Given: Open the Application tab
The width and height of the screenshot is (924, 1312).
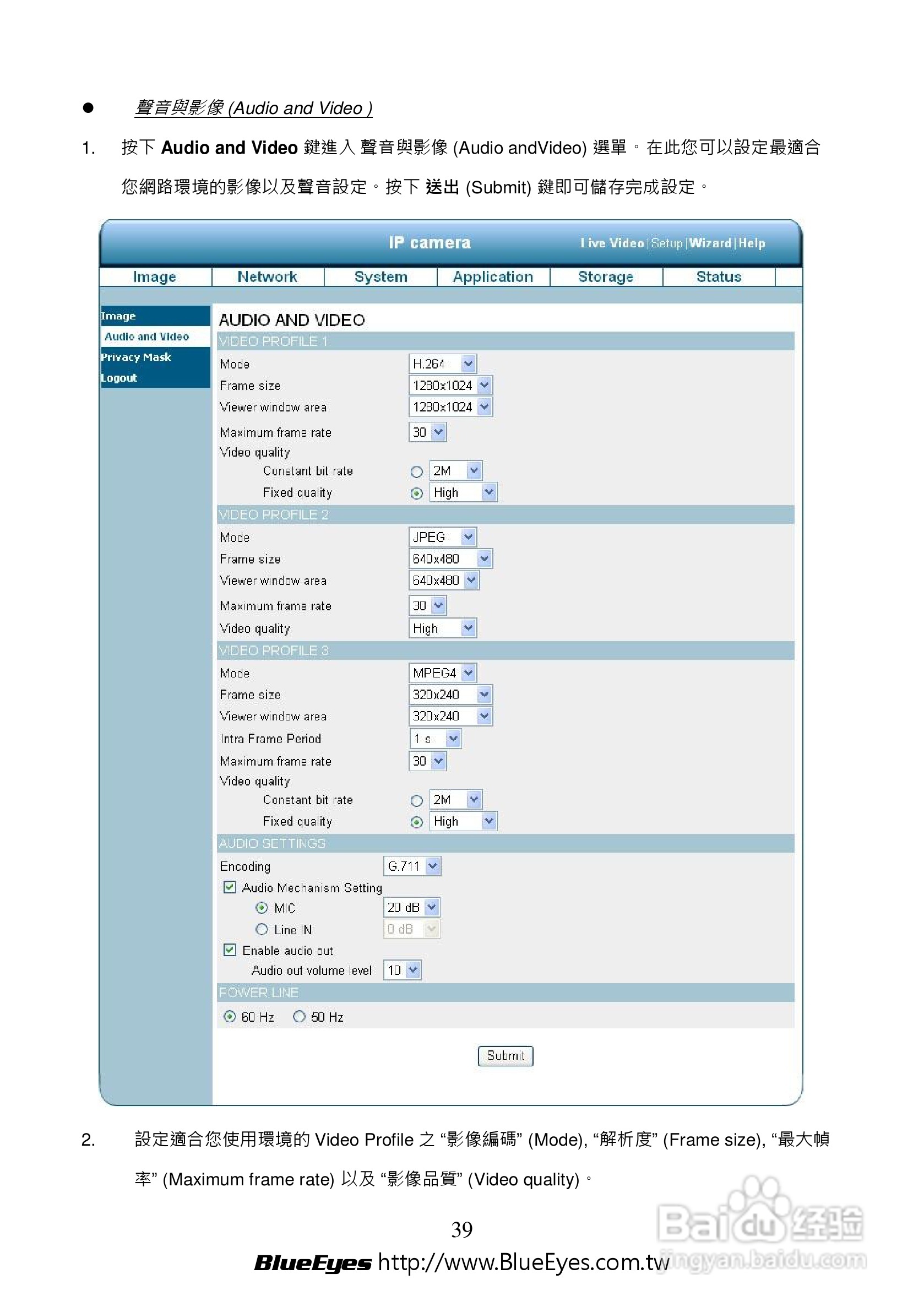Looking at the screenshot, I should (493, 277).
